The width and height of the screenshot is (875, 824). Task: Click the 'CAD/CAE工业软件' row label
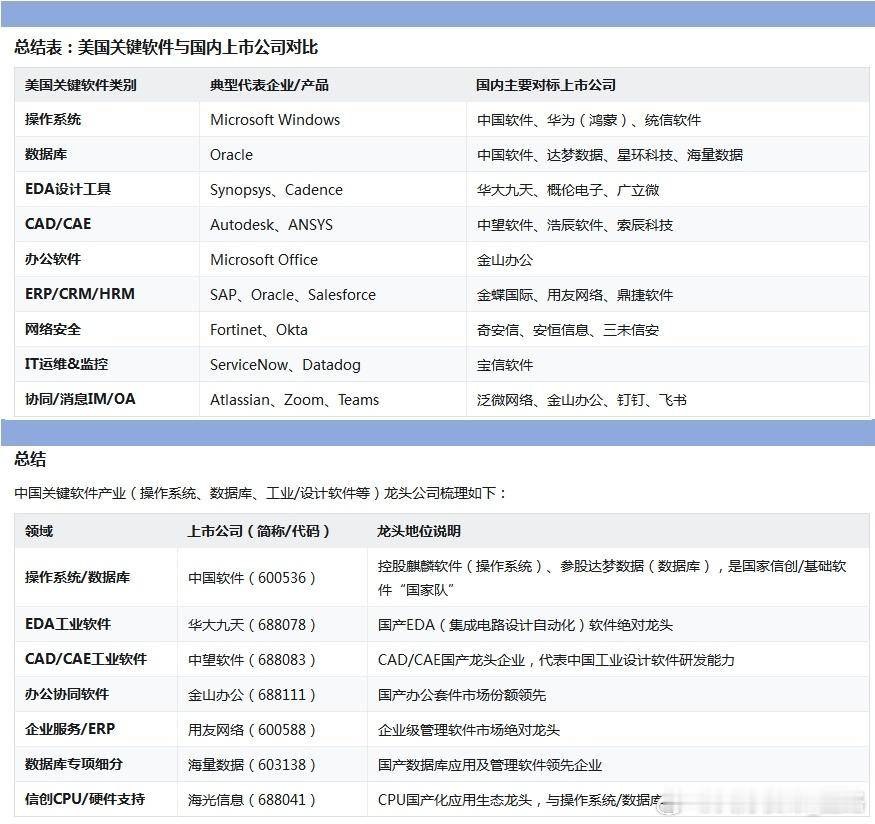tap(86, 659)
